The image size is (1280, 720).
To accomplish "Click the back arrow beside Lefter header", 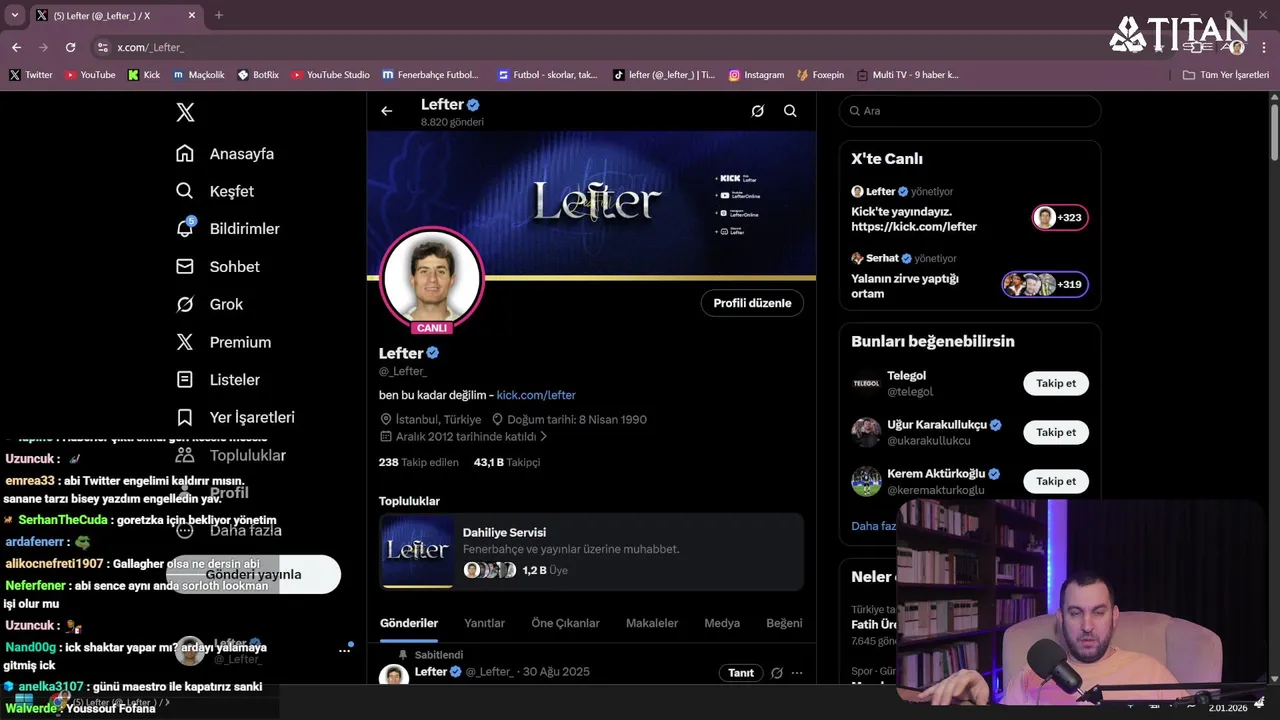I will pyautogui.click(x=387, y=111).
